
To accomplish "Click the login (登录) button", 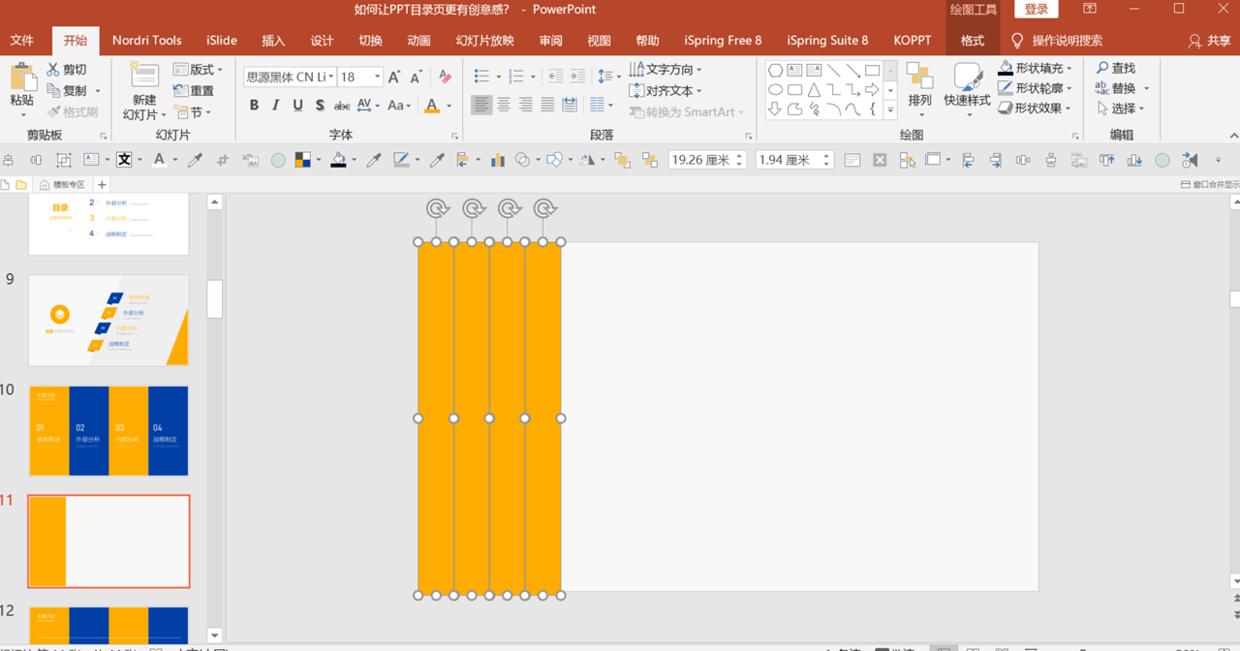I will click(1036, 9).
